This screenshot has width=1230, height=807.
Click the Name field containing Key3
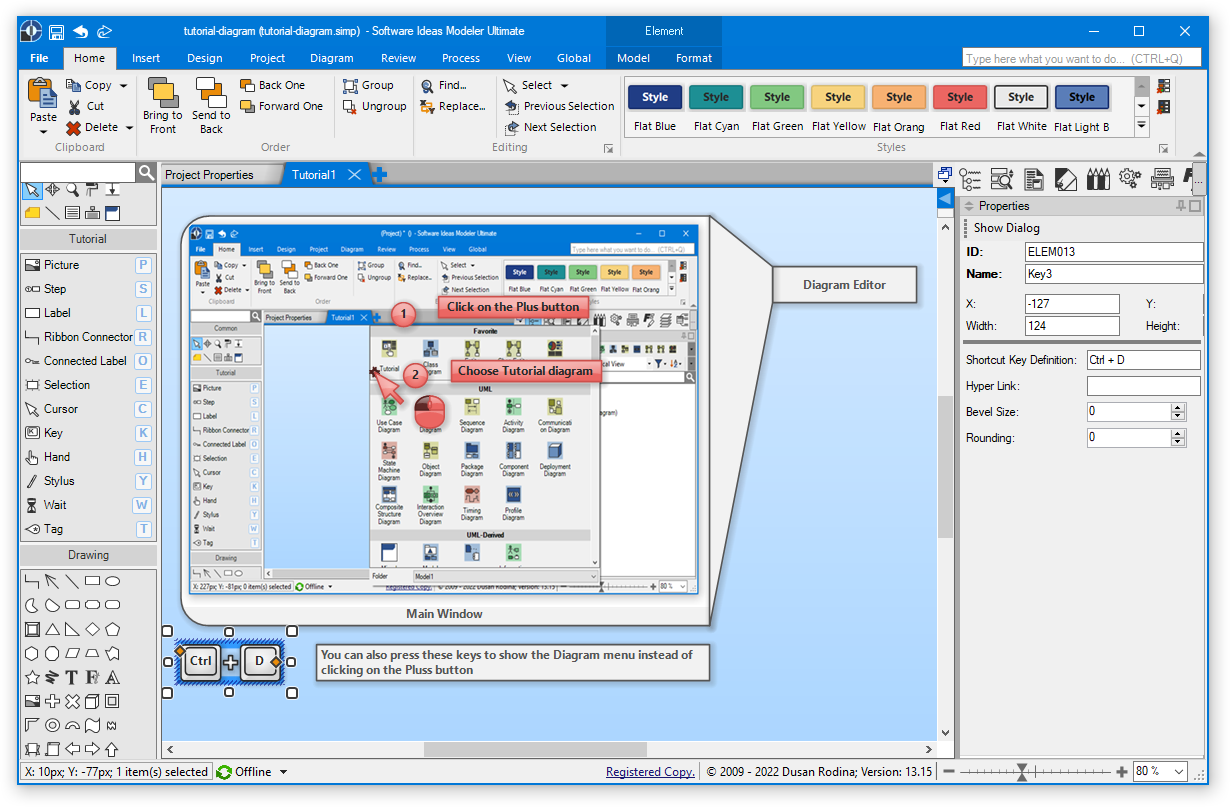pos(1114,274)
